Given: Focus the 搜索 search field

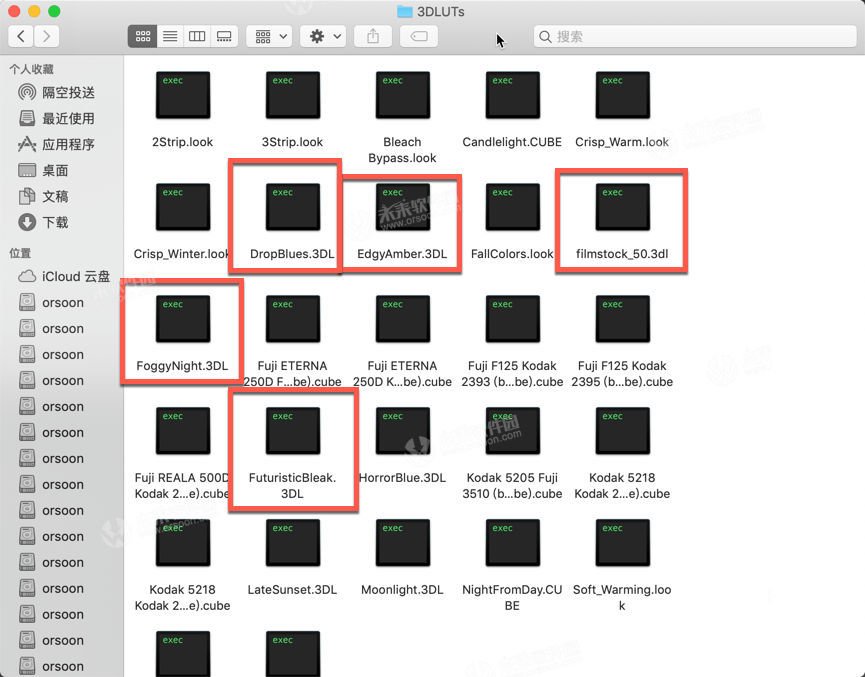Looking at the screenshot, I should [x=695, y=36].
